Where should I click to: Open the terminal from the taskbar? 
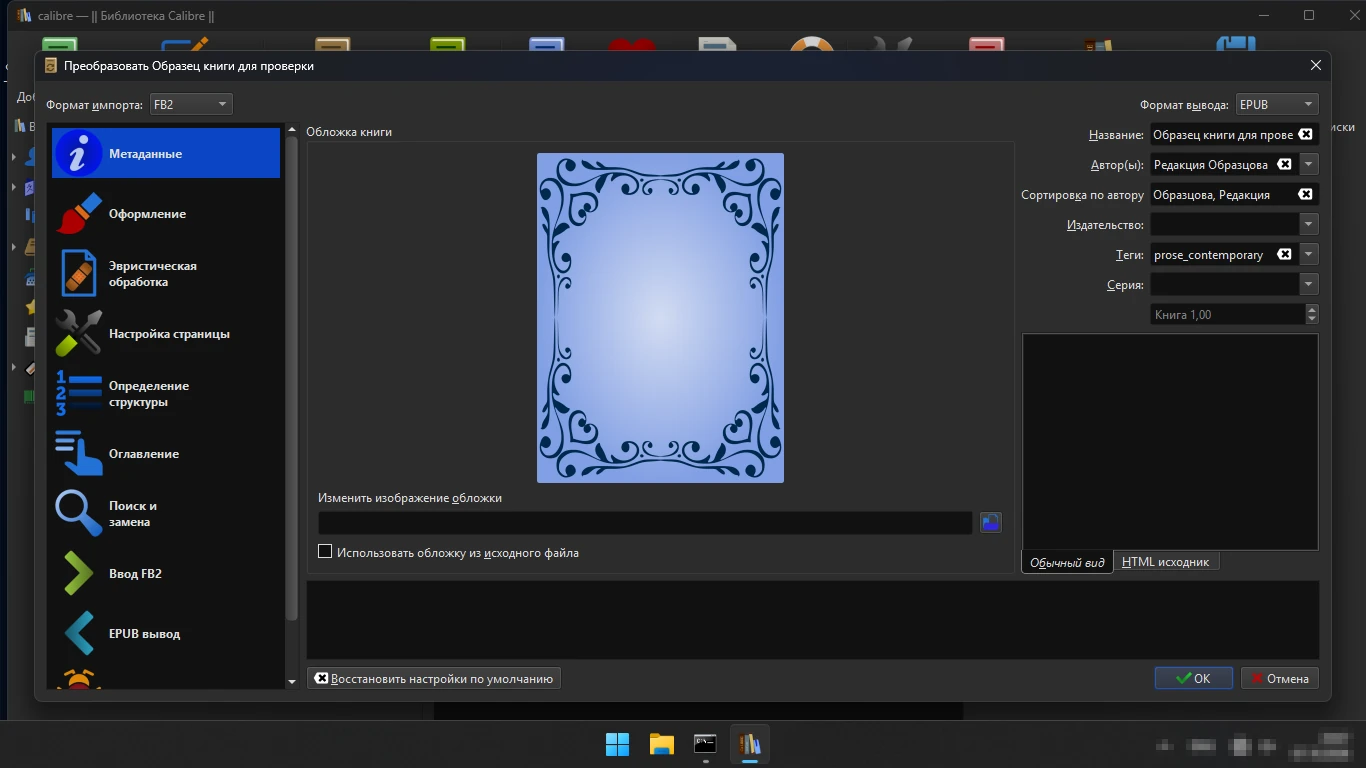click(x=705, y=744)
